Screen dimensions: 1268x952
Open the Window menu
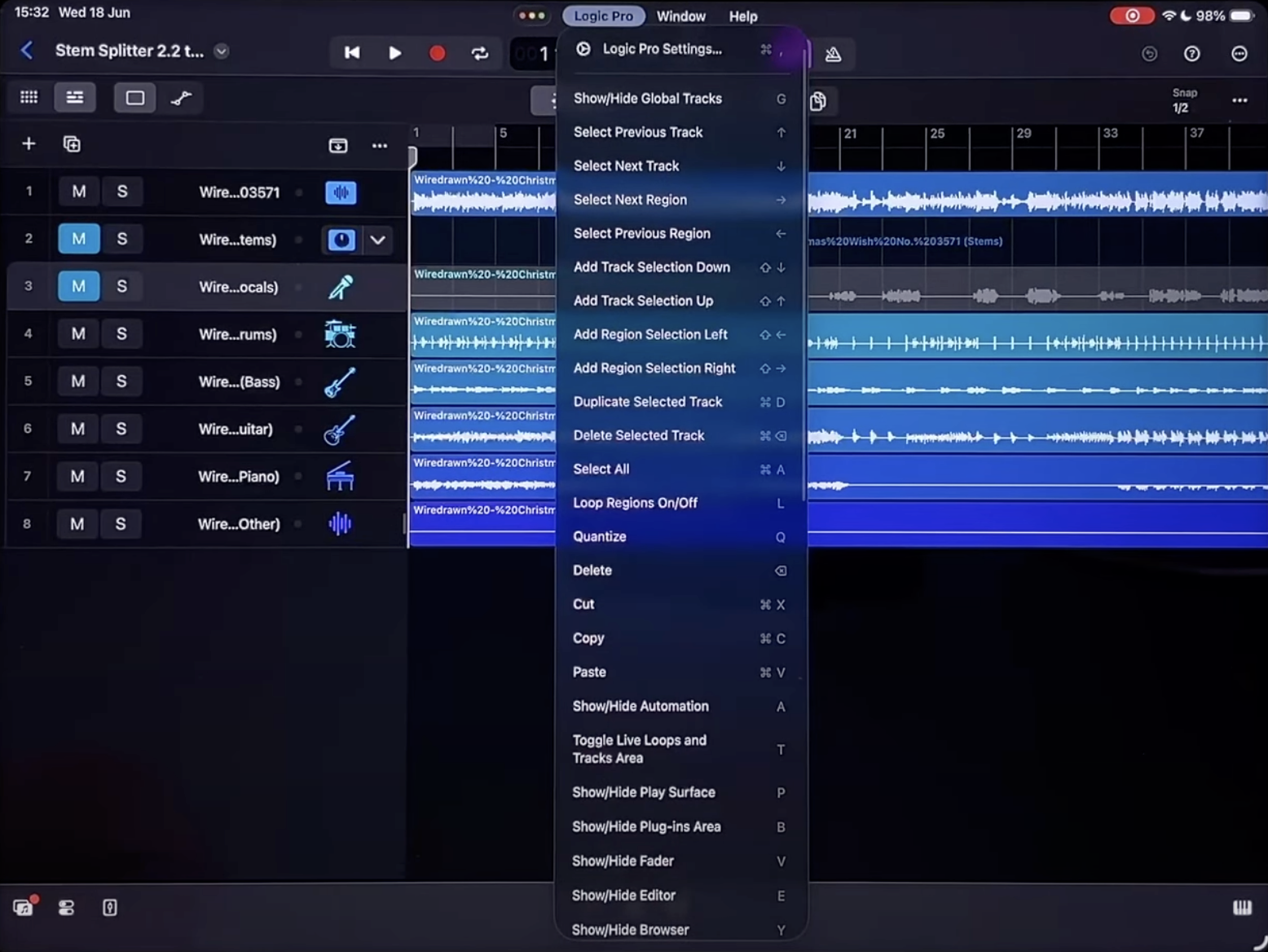tap(680, 16)
